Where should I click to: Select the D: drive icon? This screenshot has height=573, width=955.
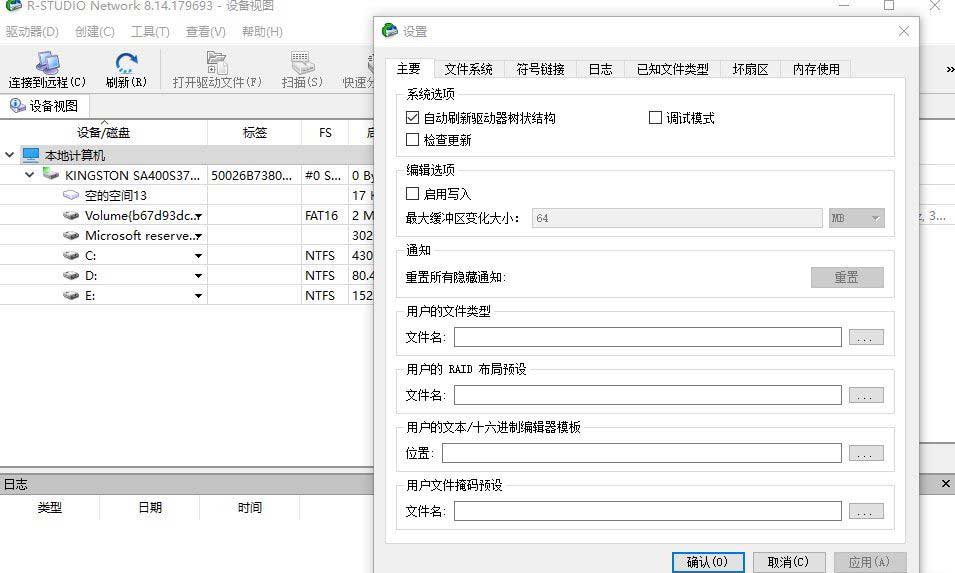coord(71,275)
